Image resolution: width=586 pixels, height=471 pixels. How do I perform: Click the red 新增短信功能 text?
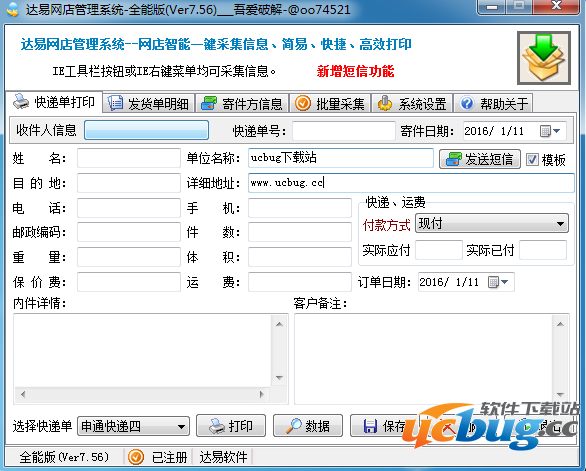[355, 71]
